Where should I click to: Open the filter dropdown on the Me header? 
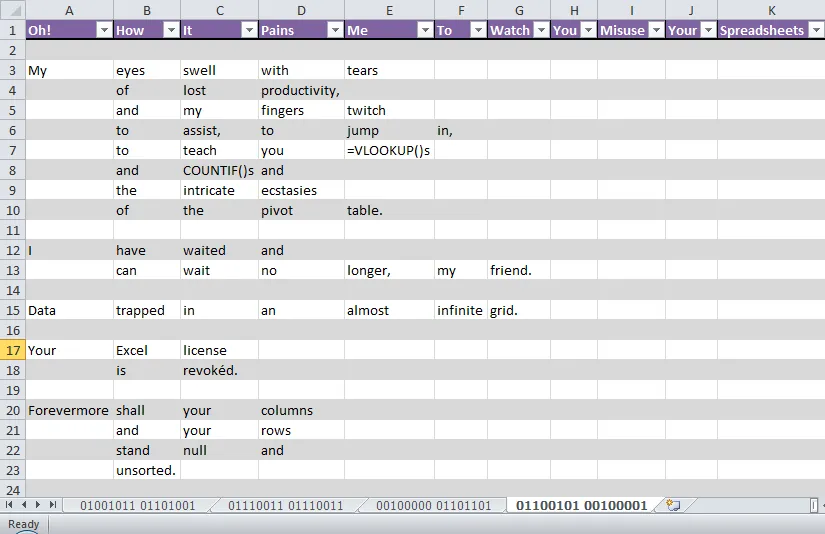click(425, 30)
